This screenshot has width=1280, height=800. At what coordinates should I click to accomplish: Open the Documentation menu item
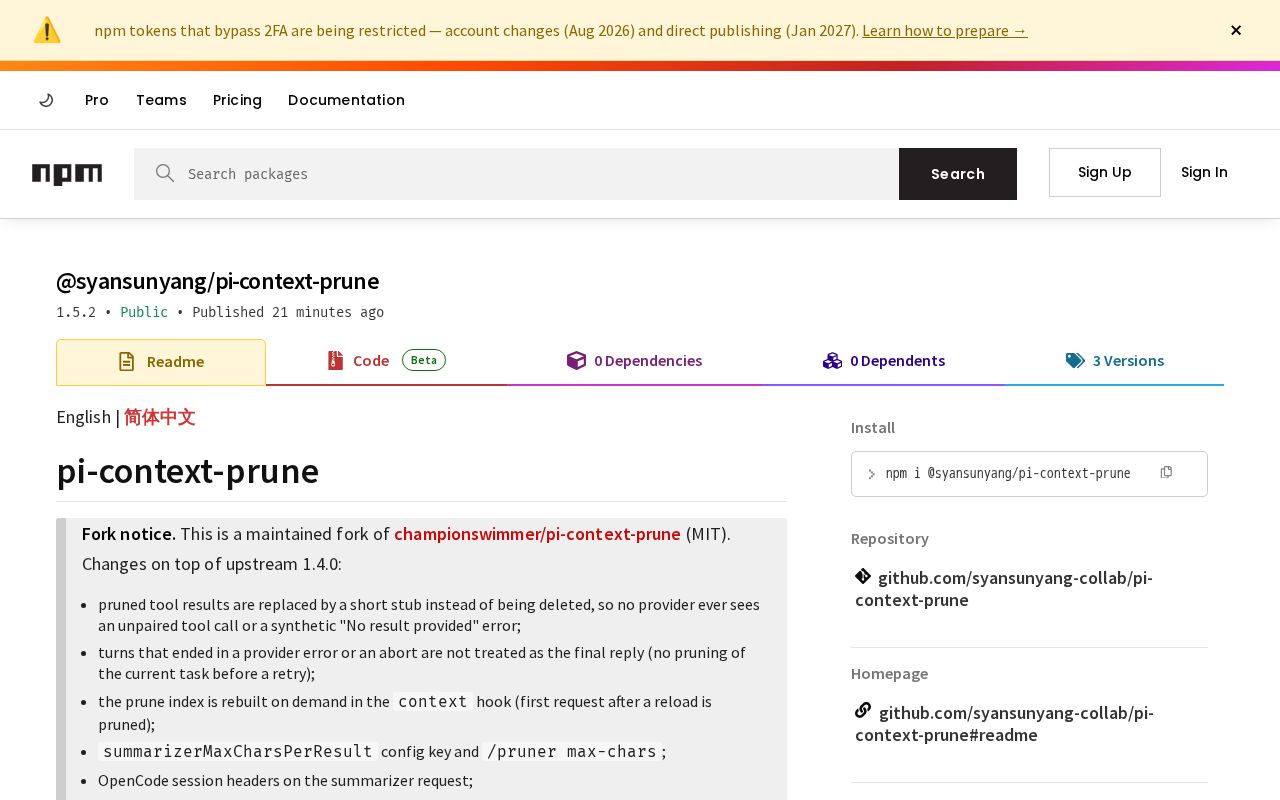pos(346,100)
